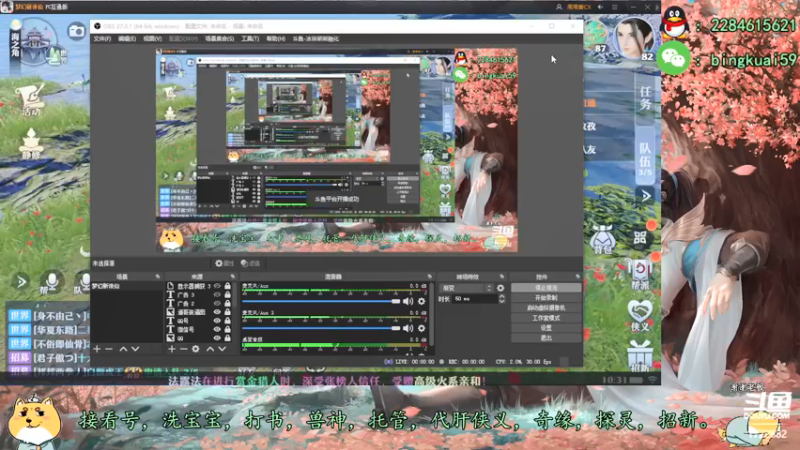Viewport: 800px width, 450px height.
Task: Open OBS 设置 settings button
Action: [x=545, y=328]
